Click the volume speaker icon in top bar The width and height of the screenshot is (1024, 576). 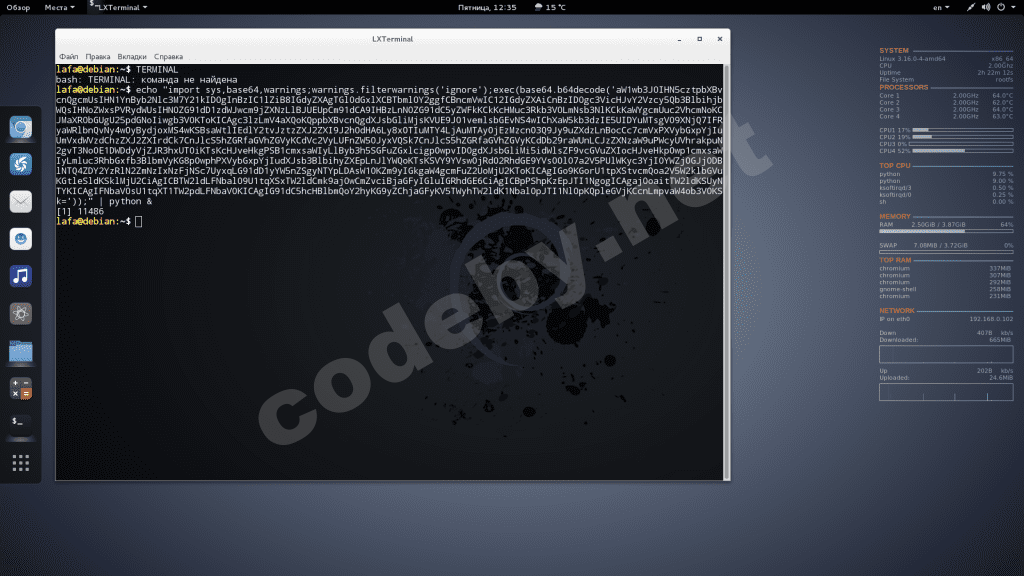pyautogui.click(x=985, y=7)
